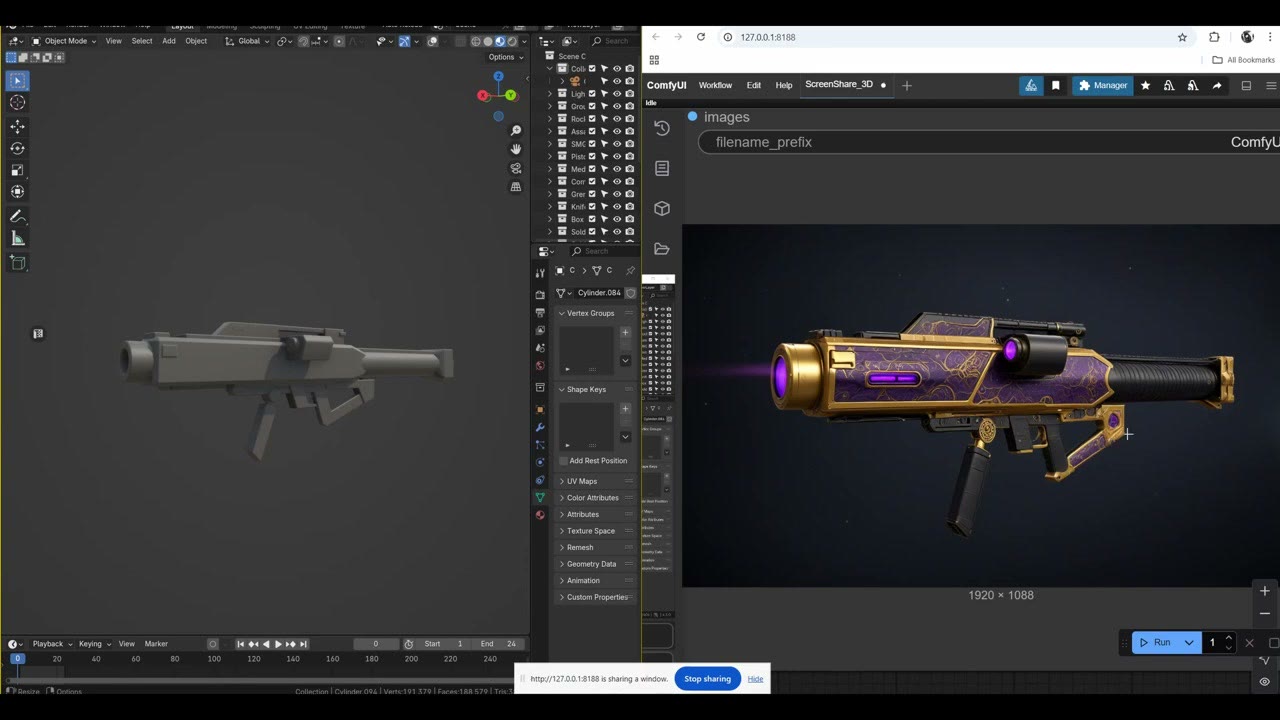This screenshot has height=720, width=1280.
Task: Click the ComfyUI share arrow icon
Action: click(1217, 86)
